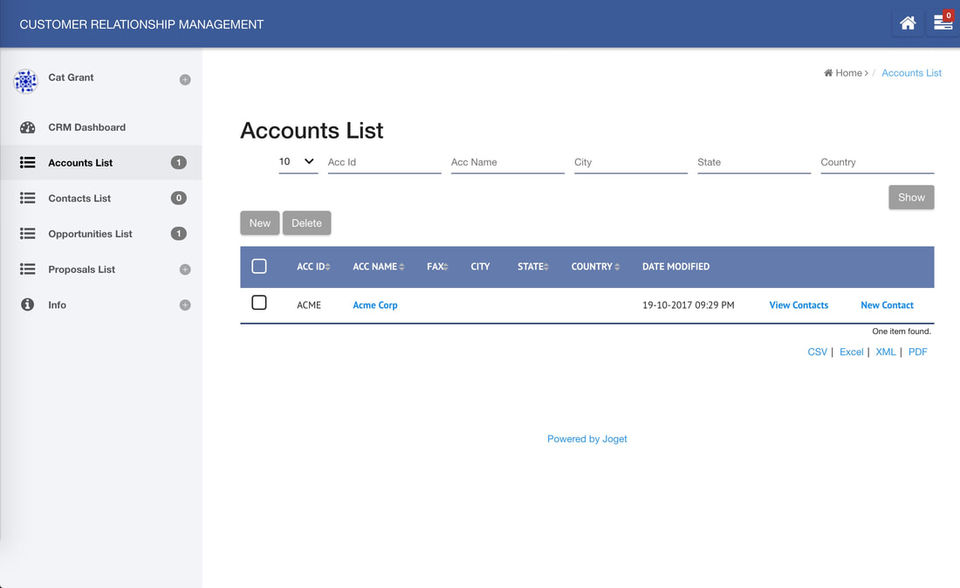Expand the plus icon beside Info

click(185, 305)
